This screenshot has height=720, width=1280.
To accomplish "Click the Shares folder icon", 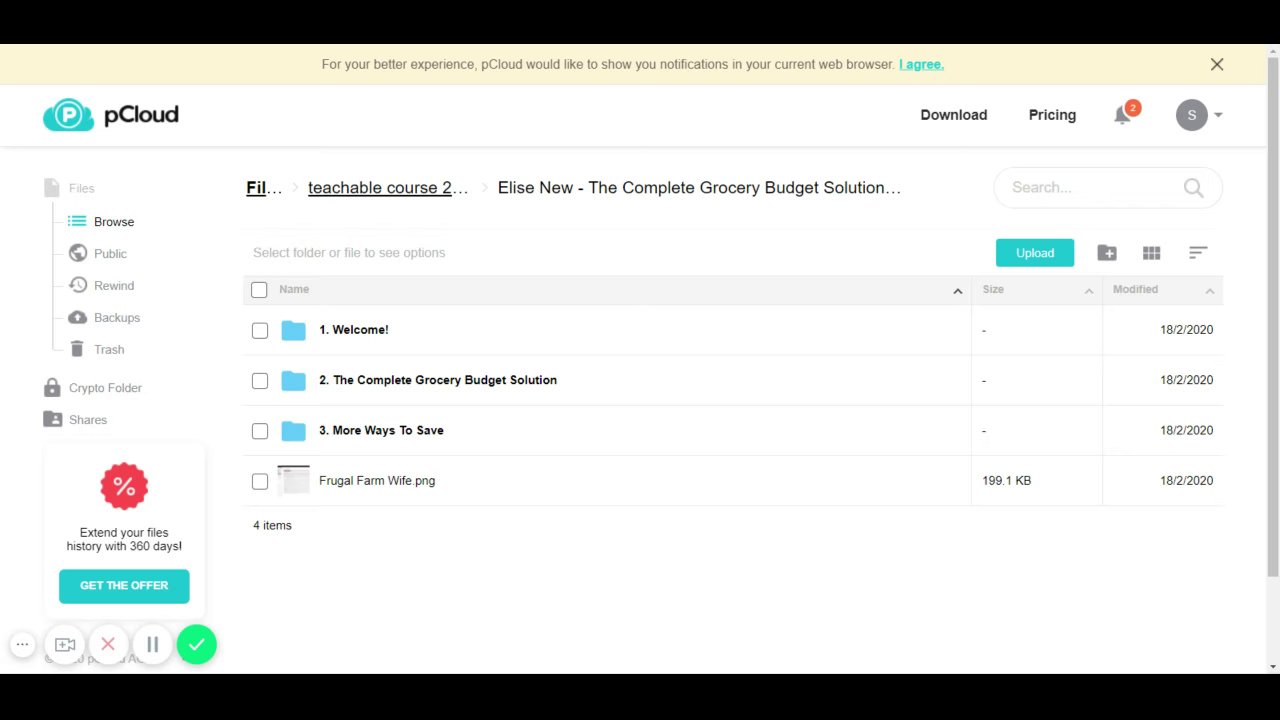I will tap(53, 419).
